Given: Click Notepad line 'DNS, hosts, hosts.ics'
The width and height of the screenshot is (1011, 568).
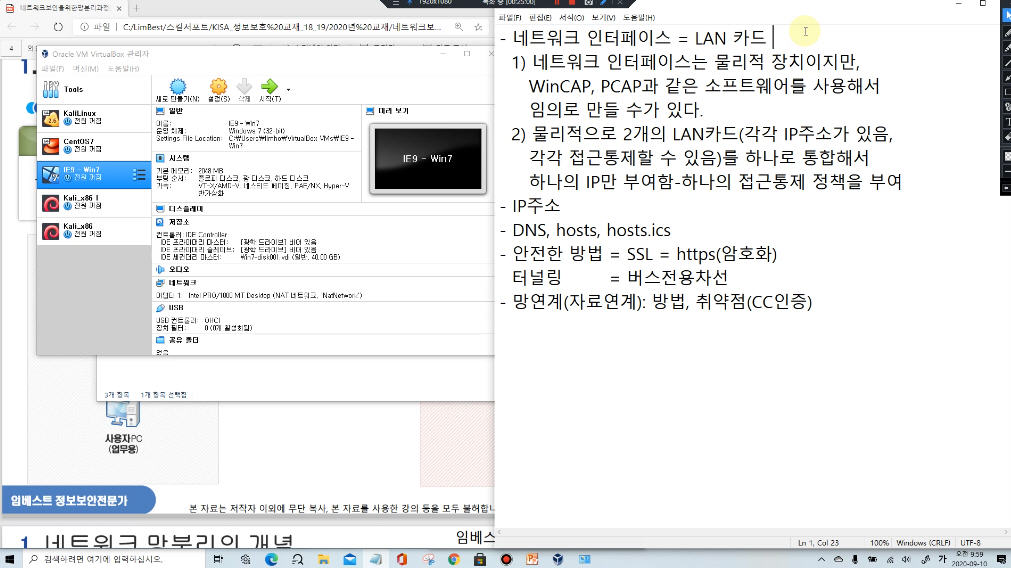Looking at the screenshot, I should pos(591,230).
